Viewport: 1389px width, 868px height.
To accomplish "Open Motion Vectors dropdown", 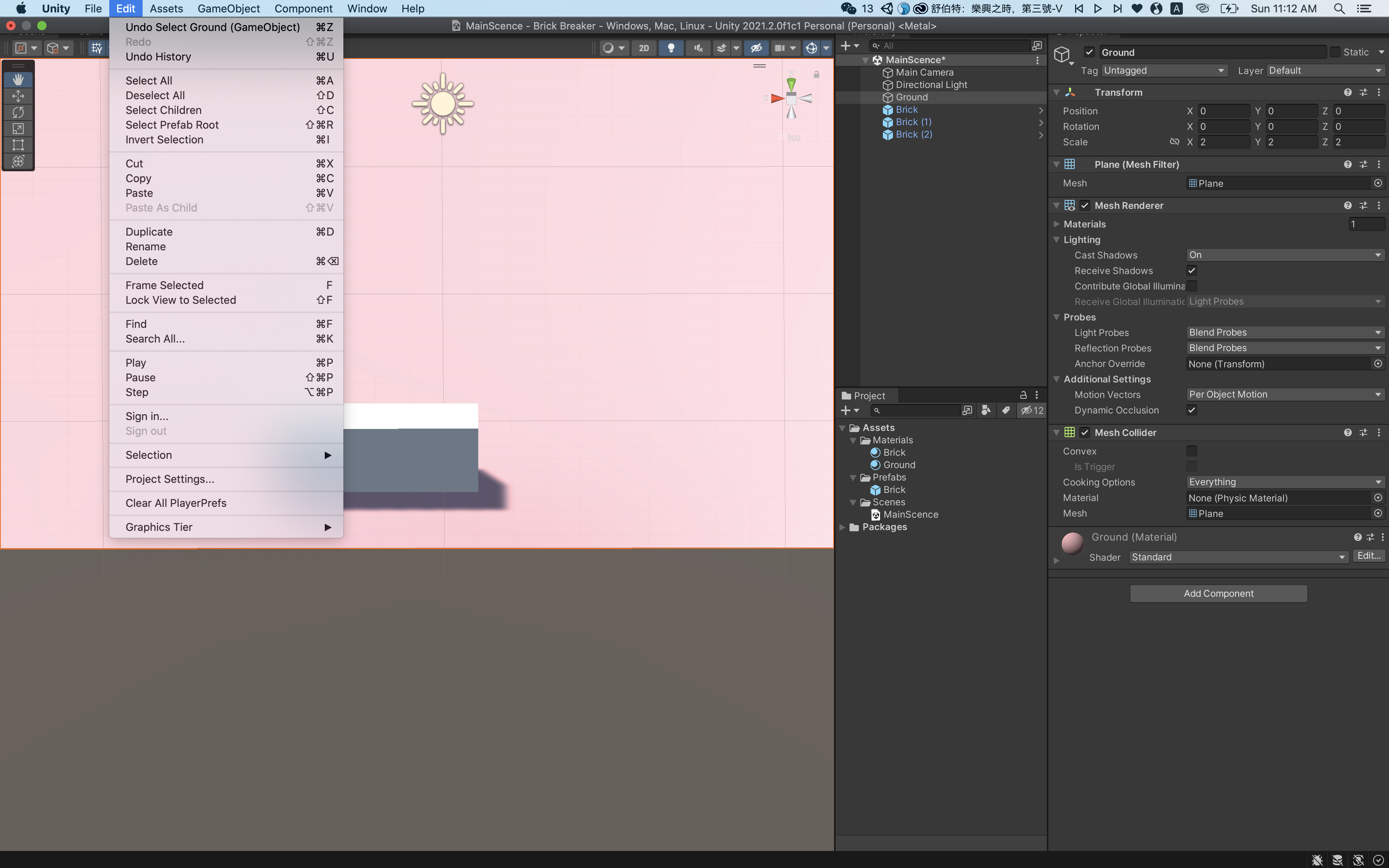I will point(1285,394).
